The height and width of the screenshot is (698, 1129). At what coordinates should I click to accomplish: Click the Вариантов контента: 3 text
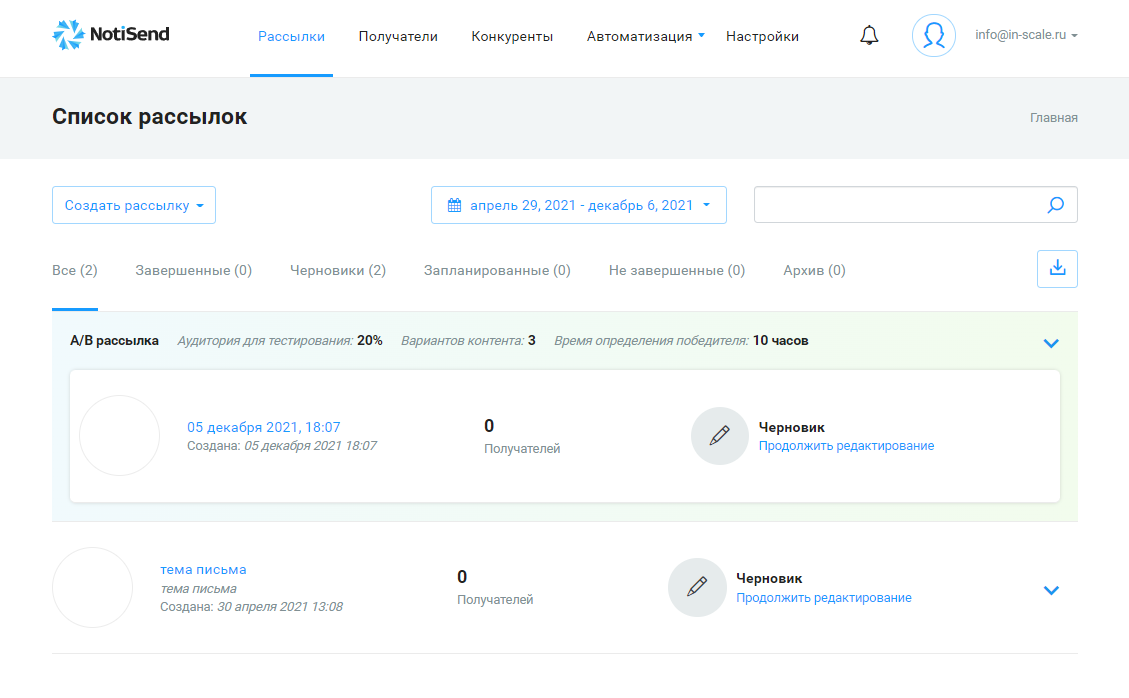click(468, 341)
